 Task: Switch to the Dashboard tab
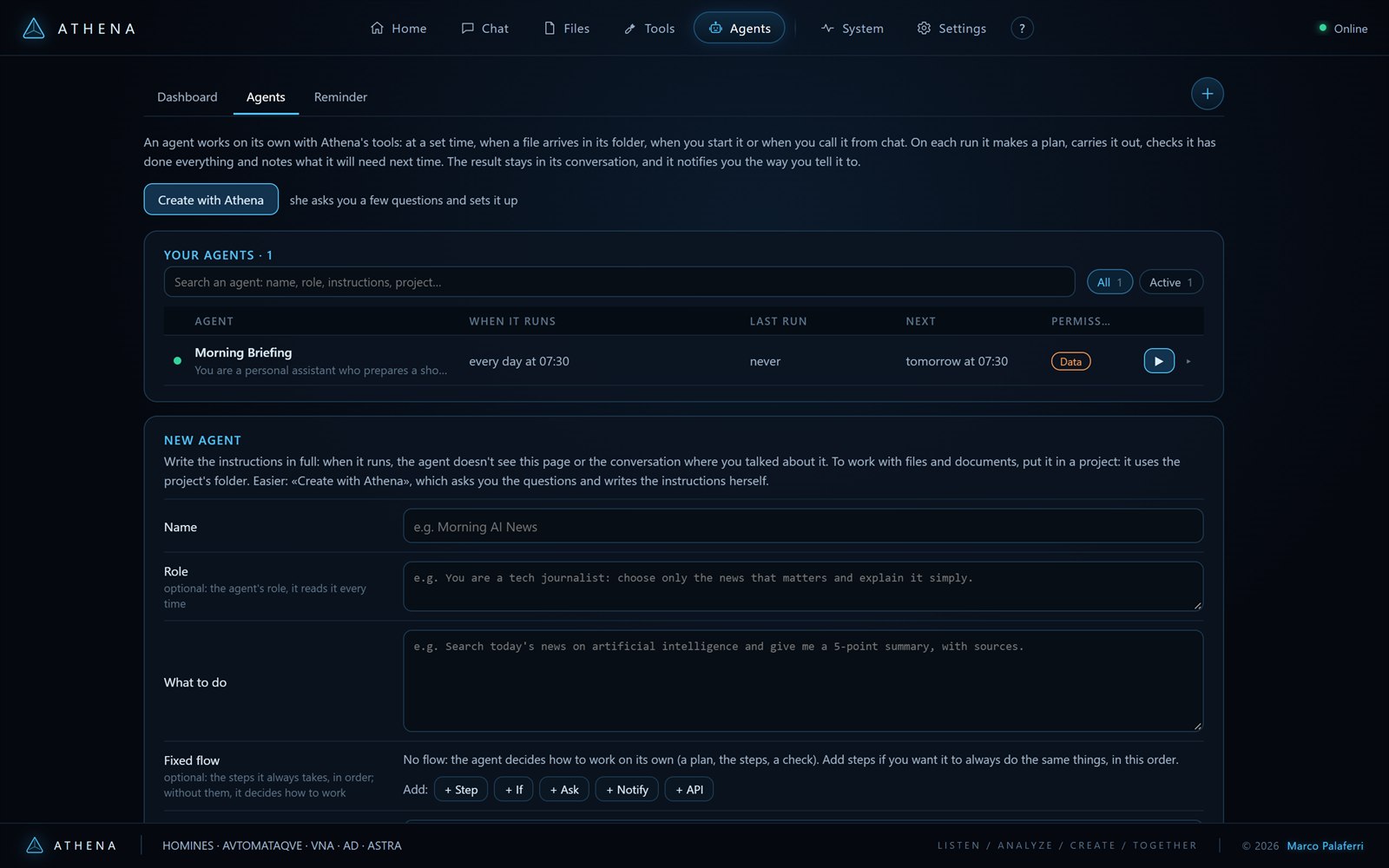pyautogui.click(x=188, y=97)
